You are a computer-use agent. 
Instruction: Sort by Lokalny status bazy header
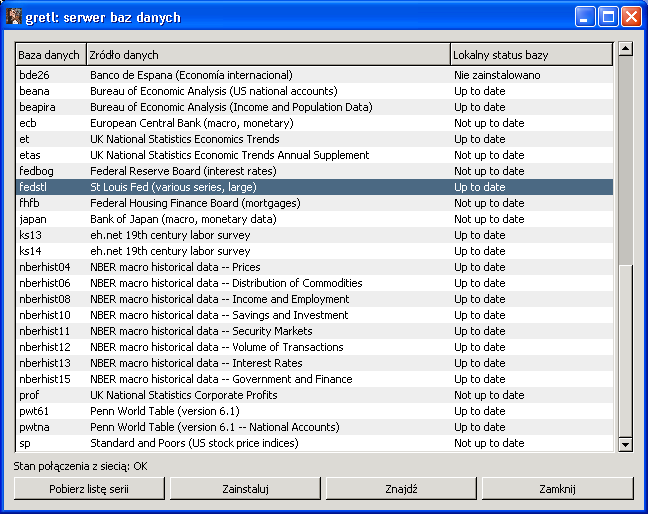pos(531,55)
